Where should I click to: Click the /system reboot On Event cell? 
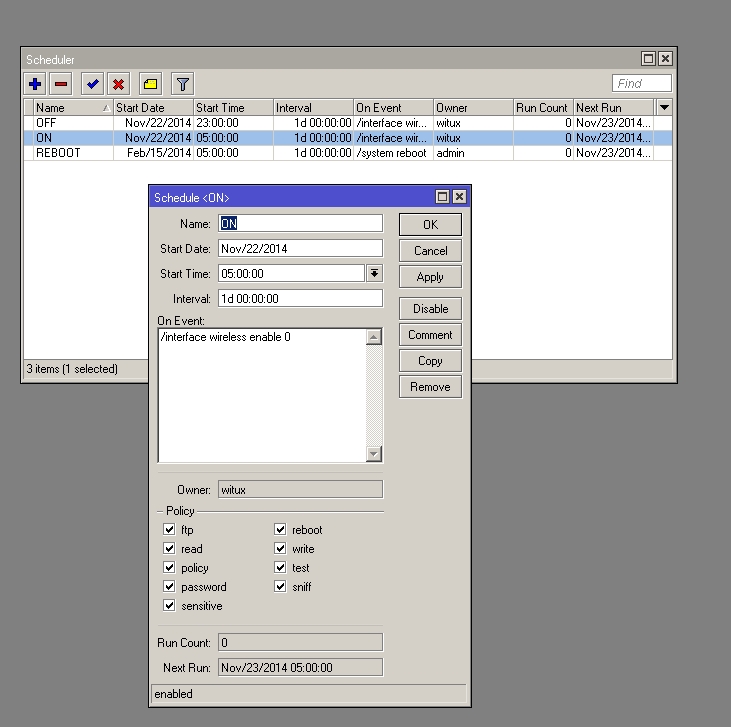[x=392, y=153]
